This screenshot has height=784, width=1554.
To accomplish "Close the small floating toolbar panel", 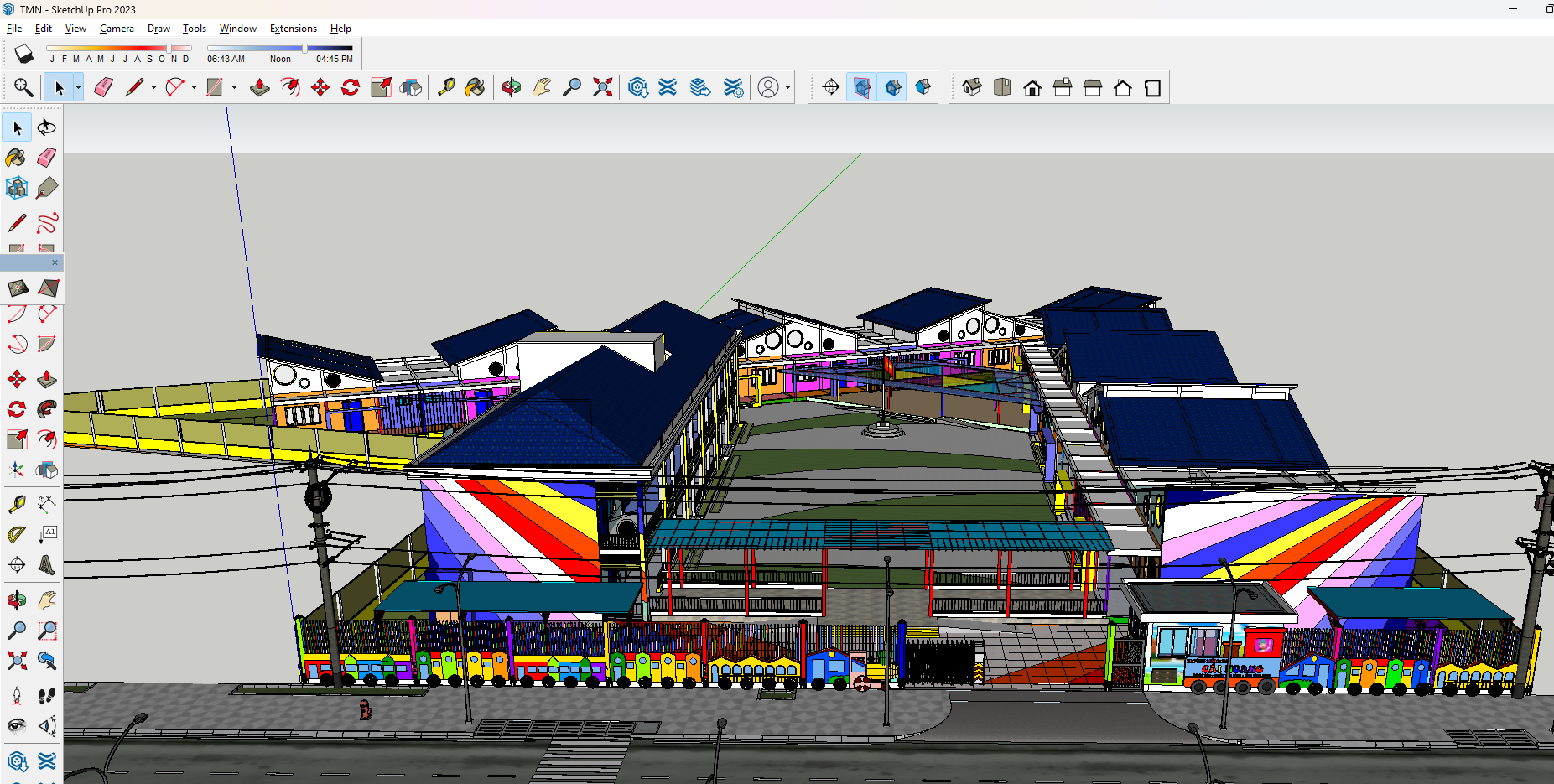I will [x=55, y=262].
